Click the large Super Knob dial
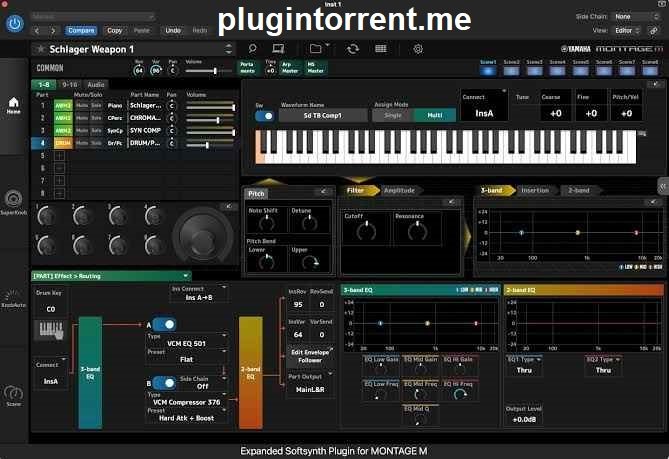The image size is (669, 459). point(203,236)
